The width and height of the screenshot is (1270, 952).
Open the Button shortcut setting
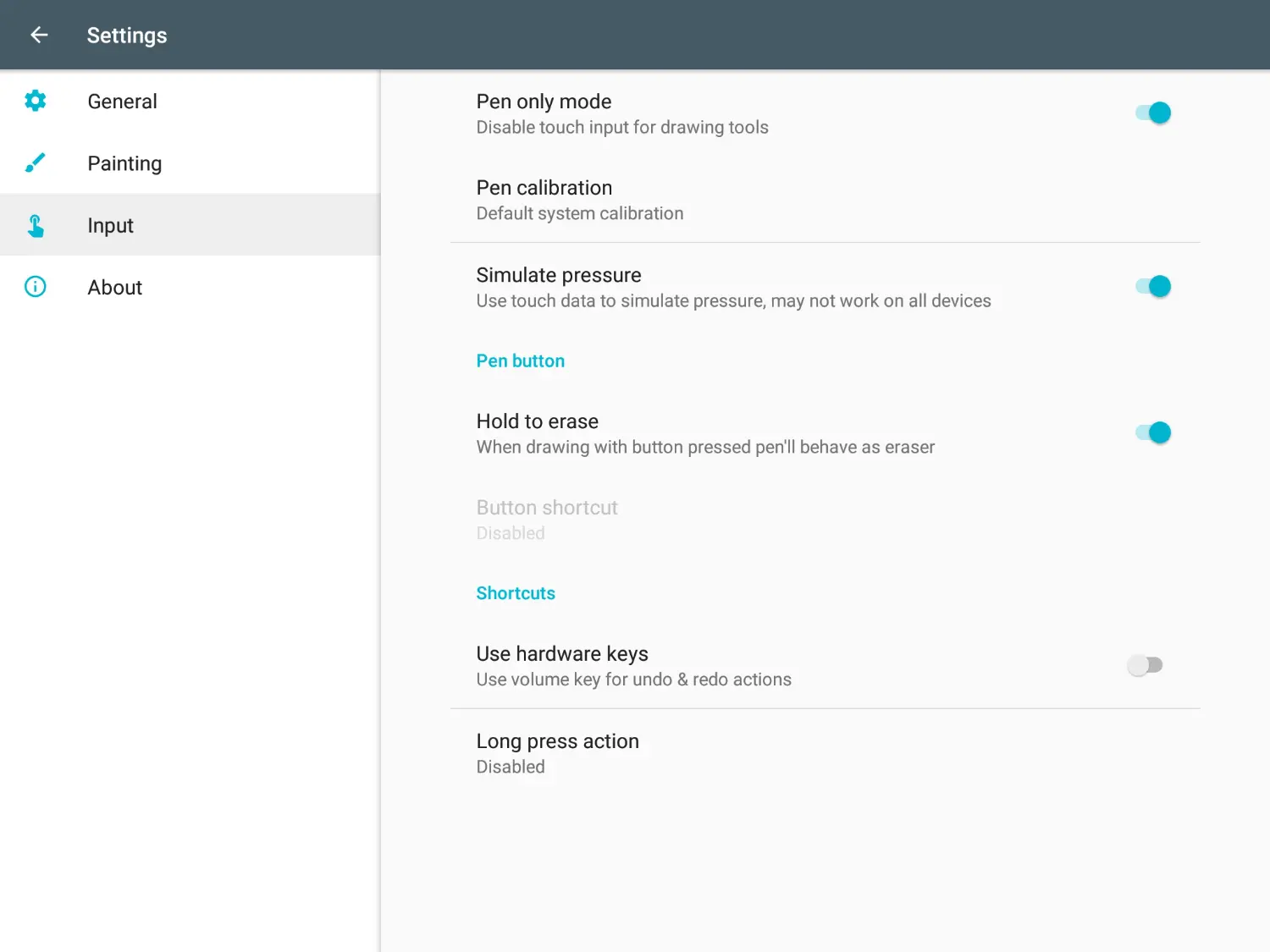coord(825,520)
